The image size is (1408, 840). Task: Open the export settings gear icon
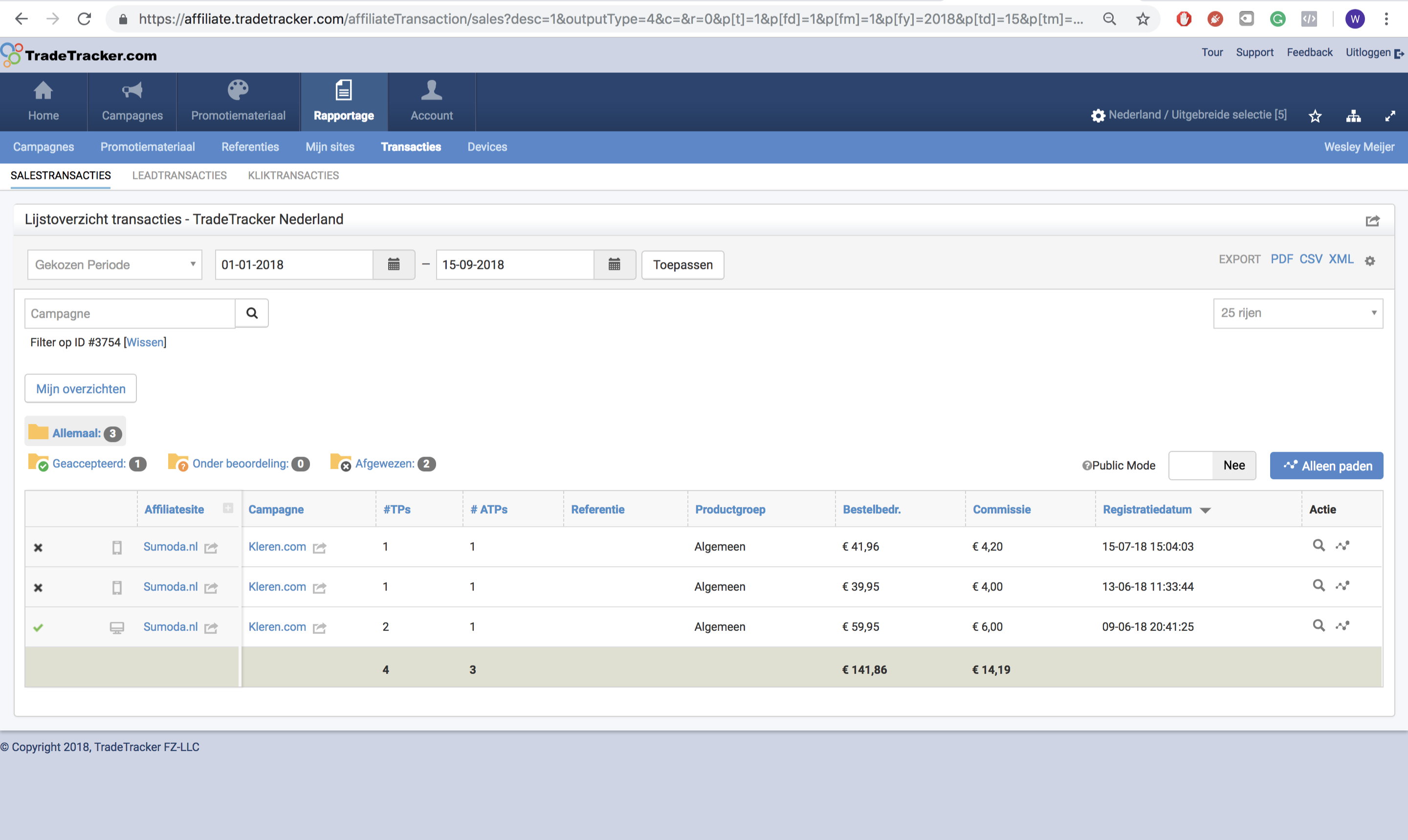click(1369, 261)
